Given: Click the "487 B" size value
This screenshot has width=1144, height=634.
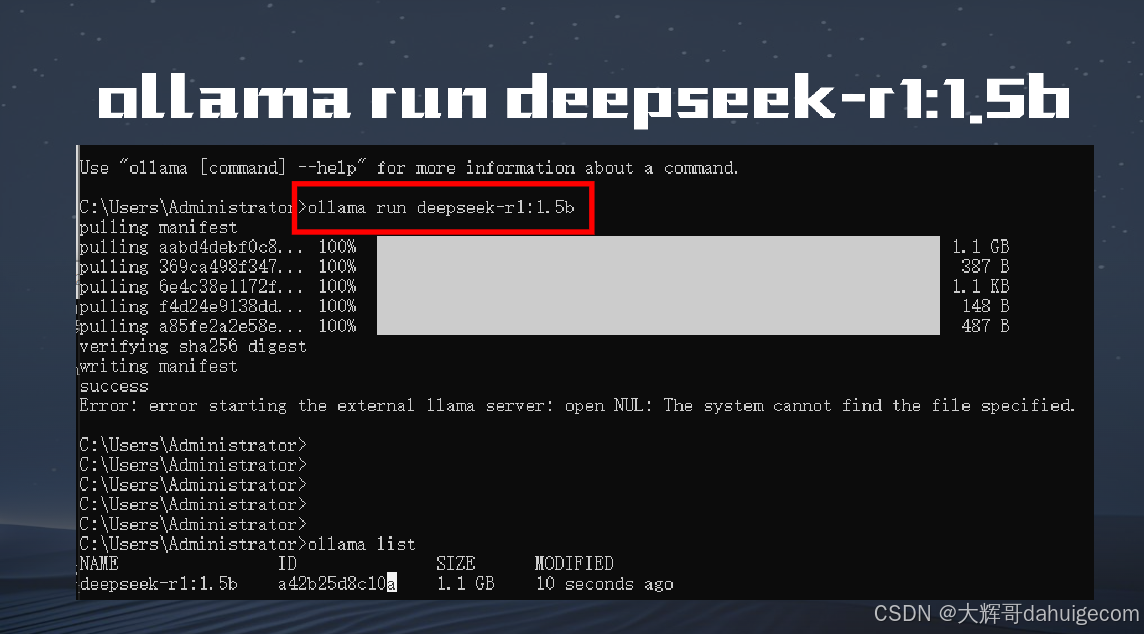Looking at the screenshot, I should tap(985, 326).
